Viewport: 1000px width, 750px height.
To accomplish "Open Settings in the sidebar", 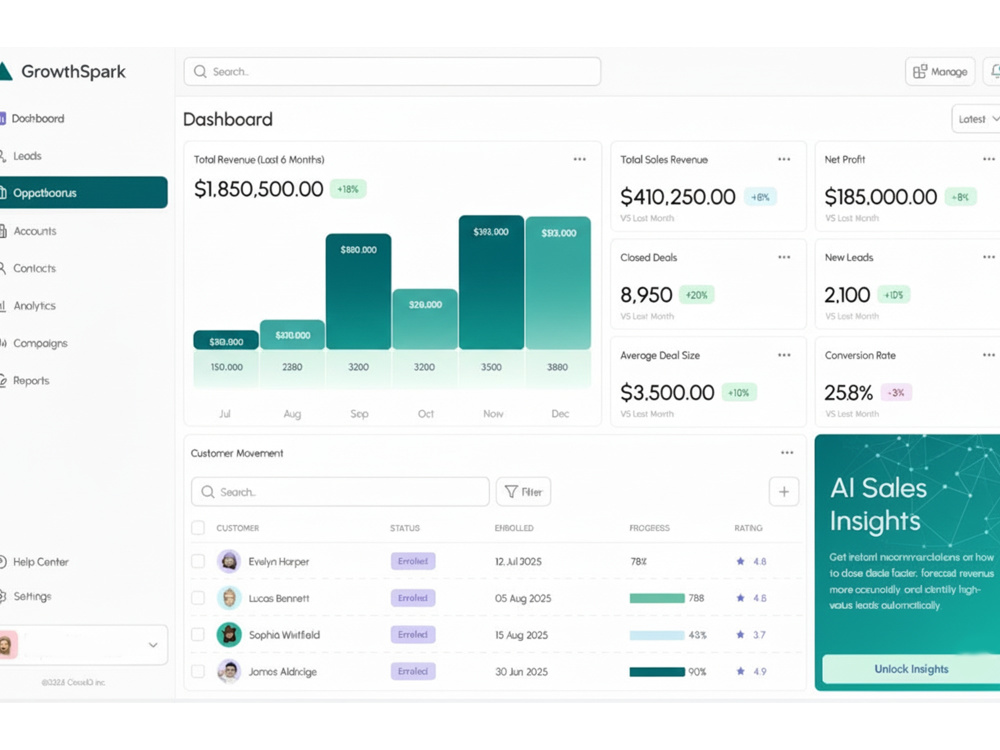I will click(x=26, y=596).
